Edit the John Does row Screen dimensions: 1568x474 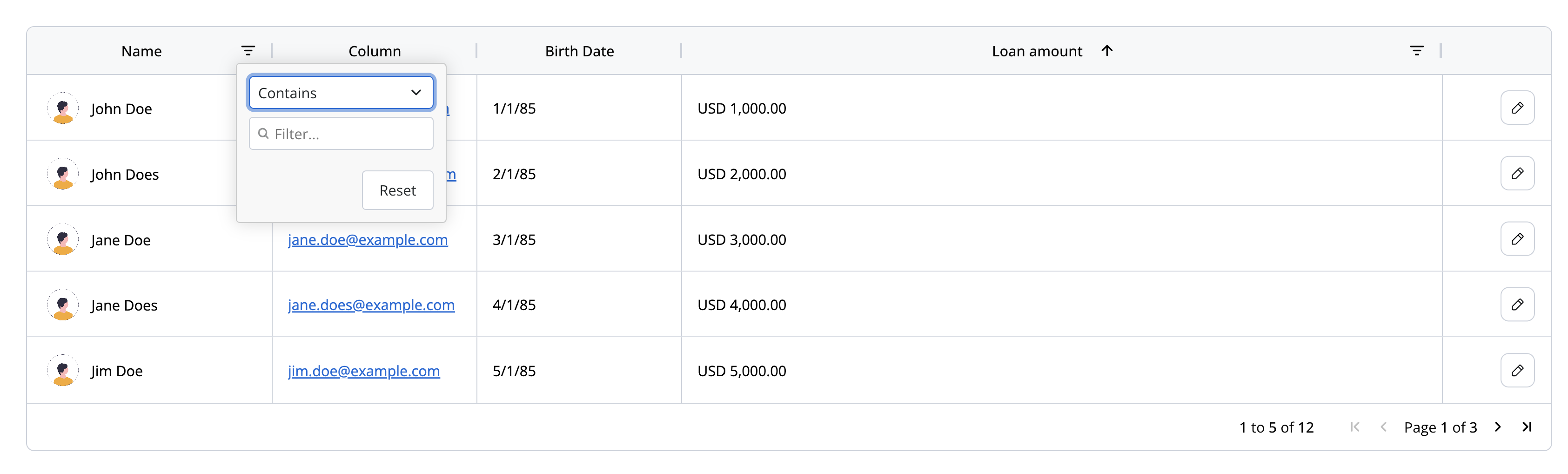(x=1517, y=174)
